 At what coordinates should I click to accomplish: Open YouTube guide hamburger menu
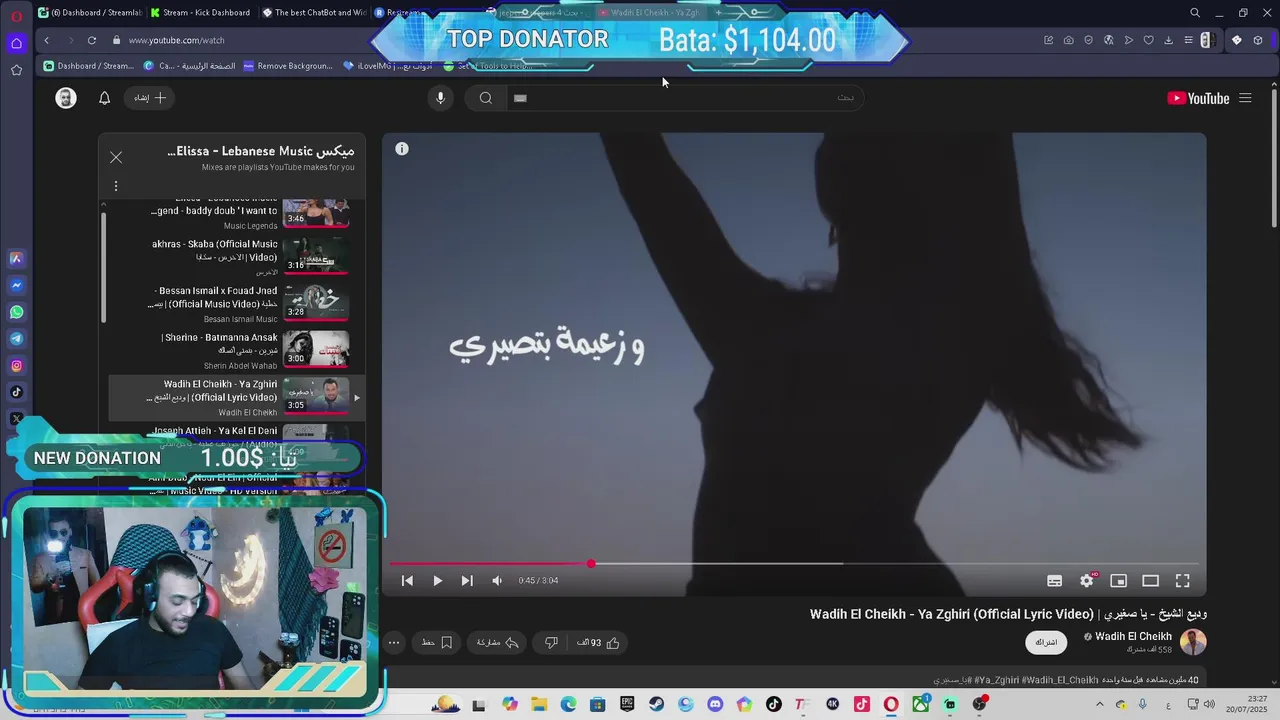coord(1245,98)
